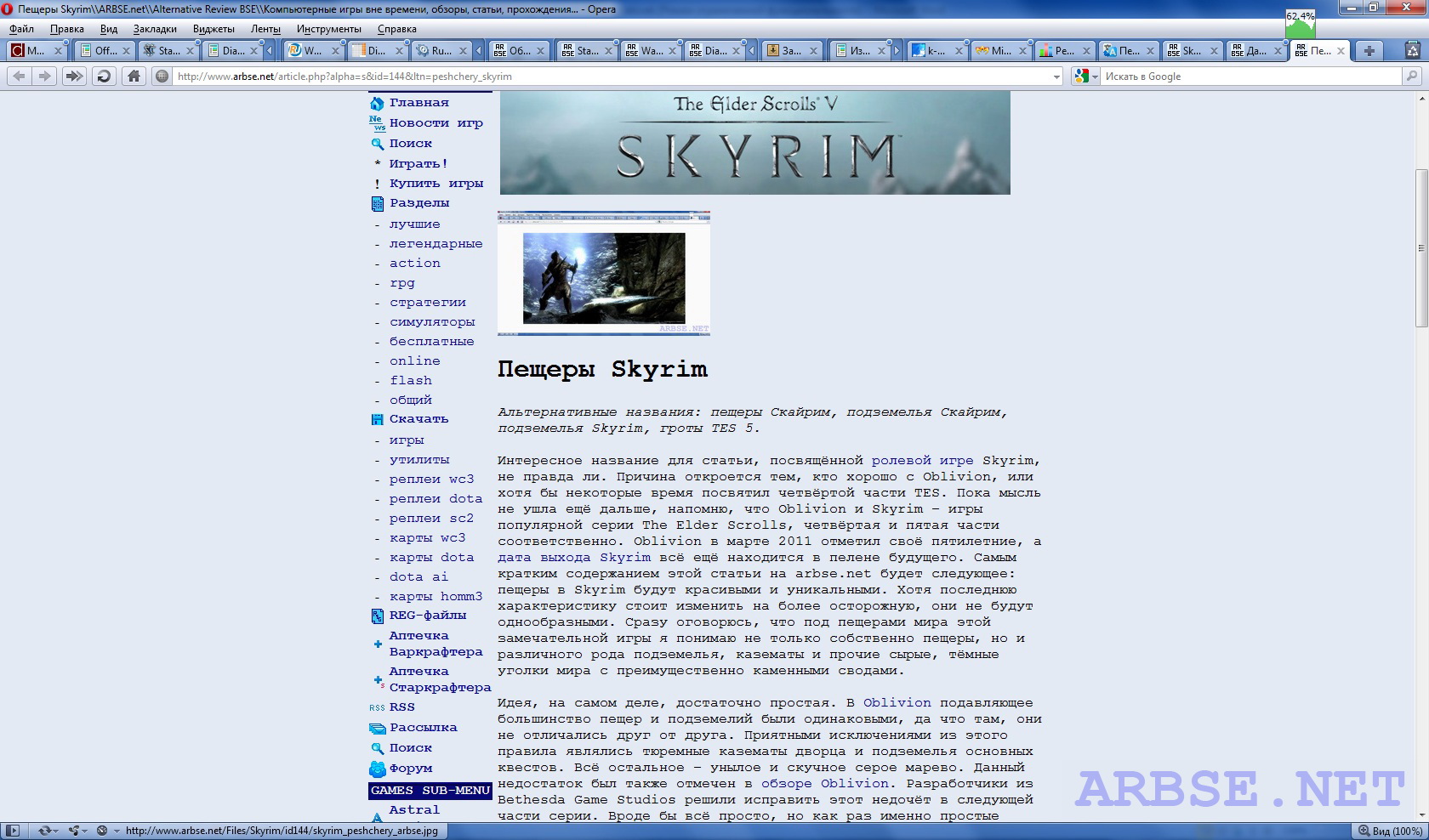Open a new tab with plus button

pos(1369,51)
